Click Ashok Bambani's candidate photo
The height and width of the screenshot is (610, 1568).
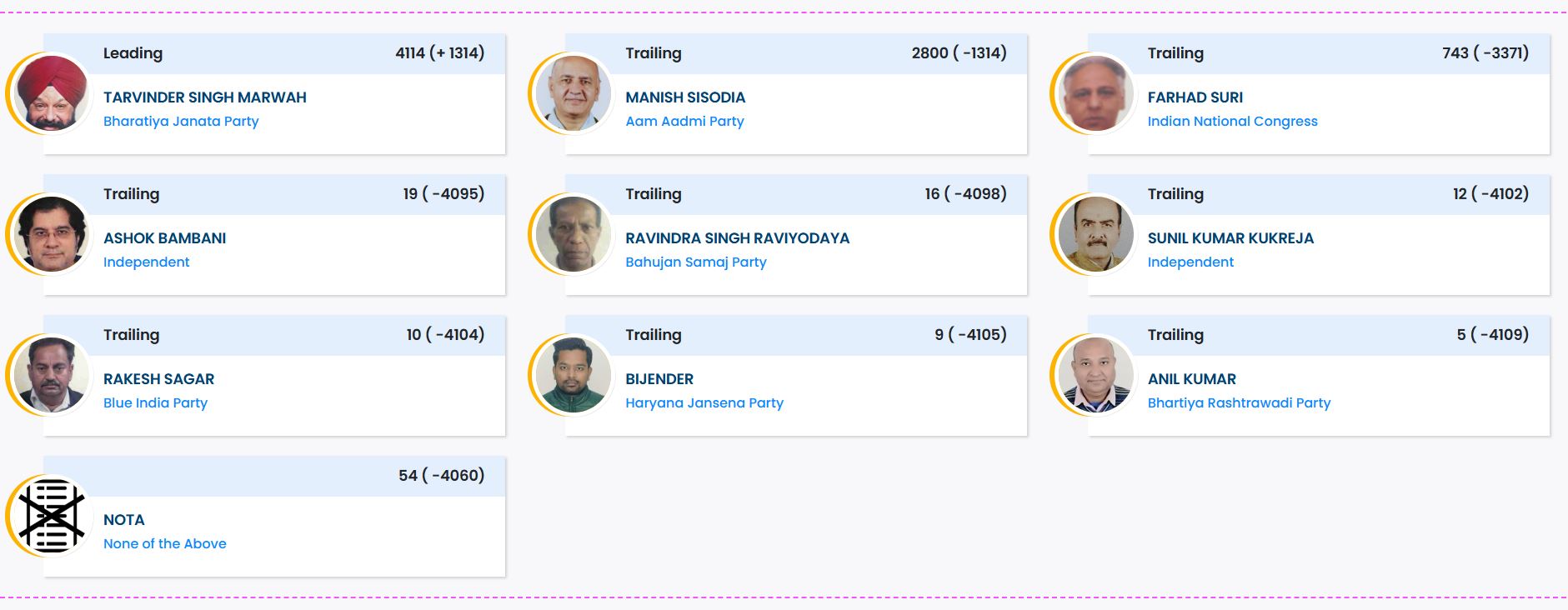[x=52, y=234]
